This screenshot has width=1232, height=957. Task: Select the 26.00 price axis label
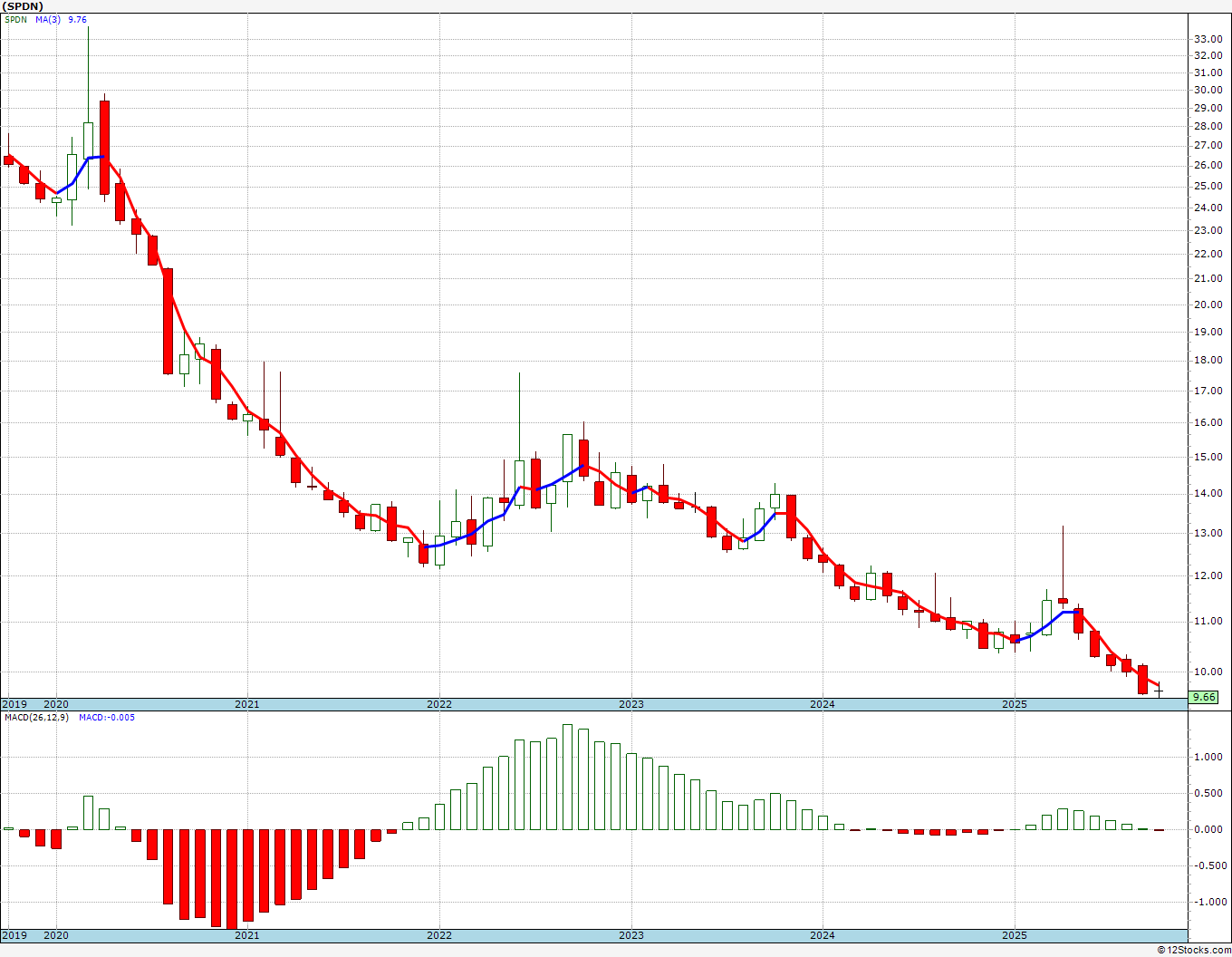click(1208, 165)
